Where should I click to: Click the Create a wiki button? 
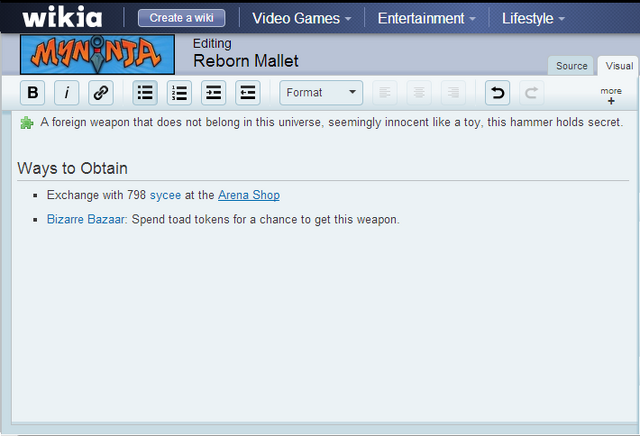pos(182,18)
